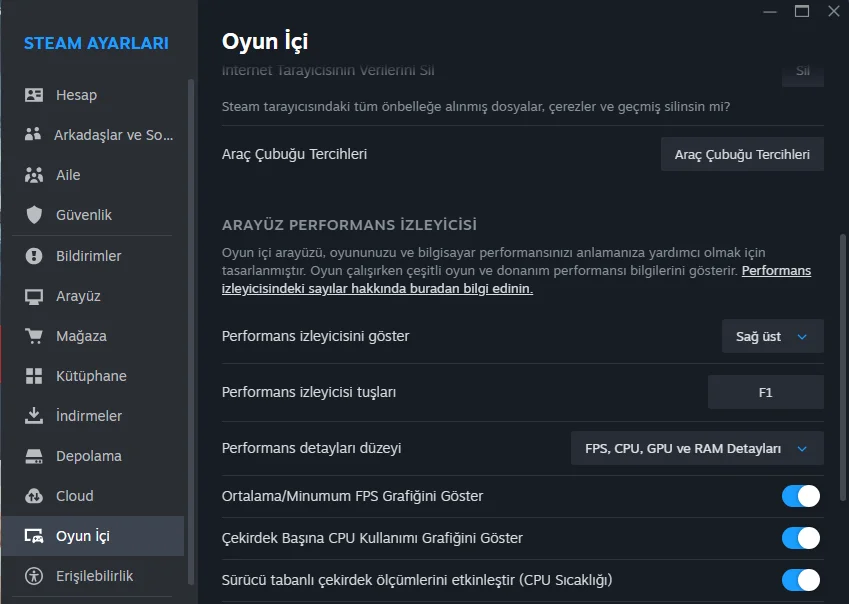This screenshot has height=604, width=849.
Task: Disable Çekirdek Başına CPU Kullanımı Grafiğini Göster
Action: pos(801,538)
